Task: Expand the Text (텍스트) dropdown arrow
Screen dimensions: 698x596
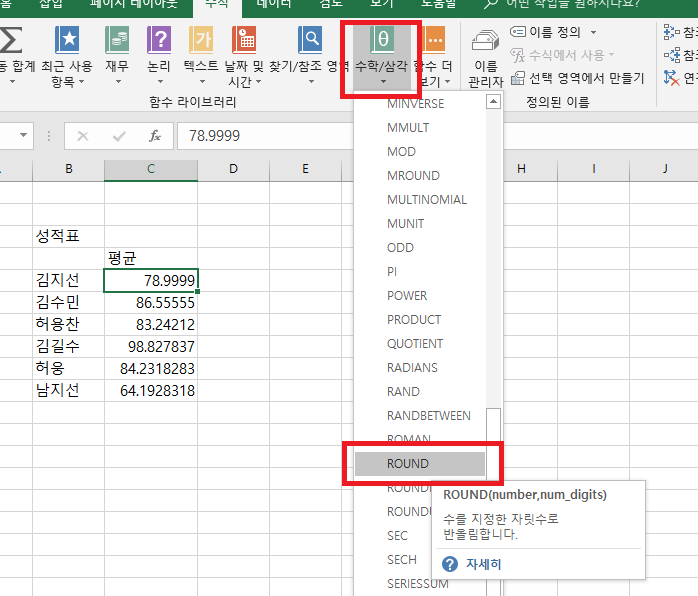Action: tap(202, 81)
